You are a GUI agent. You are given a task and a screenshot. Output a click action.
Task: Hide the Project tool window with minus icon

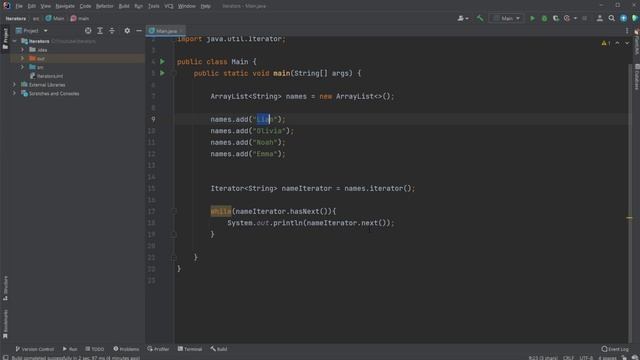[x=139, y=31]
